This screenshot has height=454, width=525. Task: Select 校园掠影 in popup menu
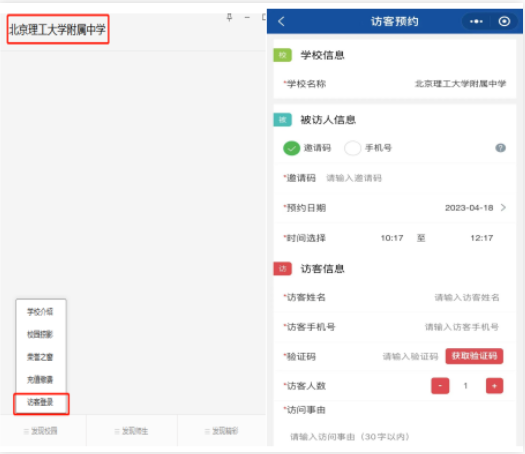pos(40,334)
